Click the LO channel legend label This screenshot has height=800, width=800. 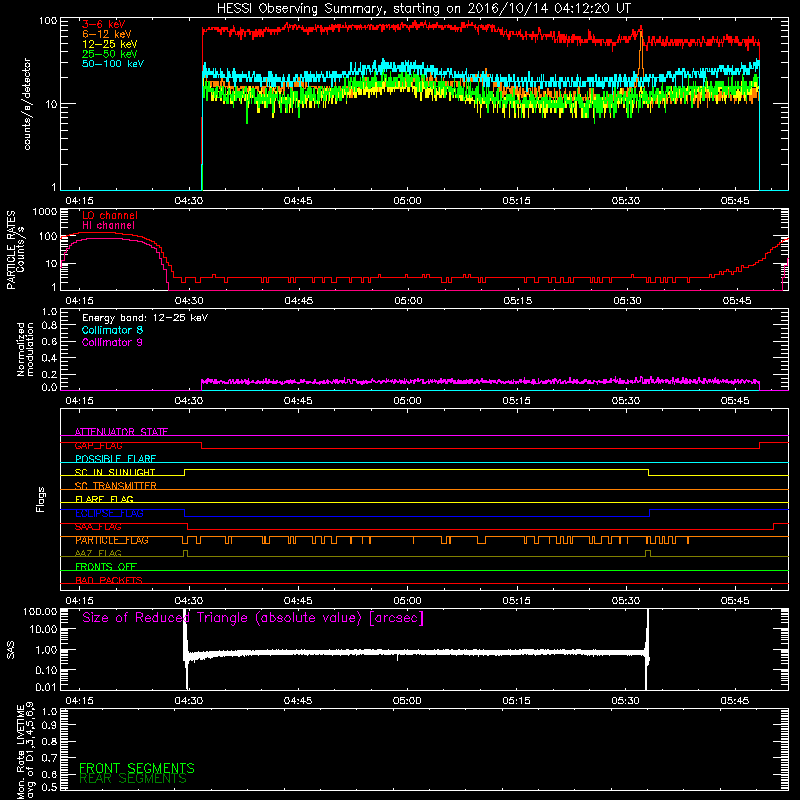point(110,215)
